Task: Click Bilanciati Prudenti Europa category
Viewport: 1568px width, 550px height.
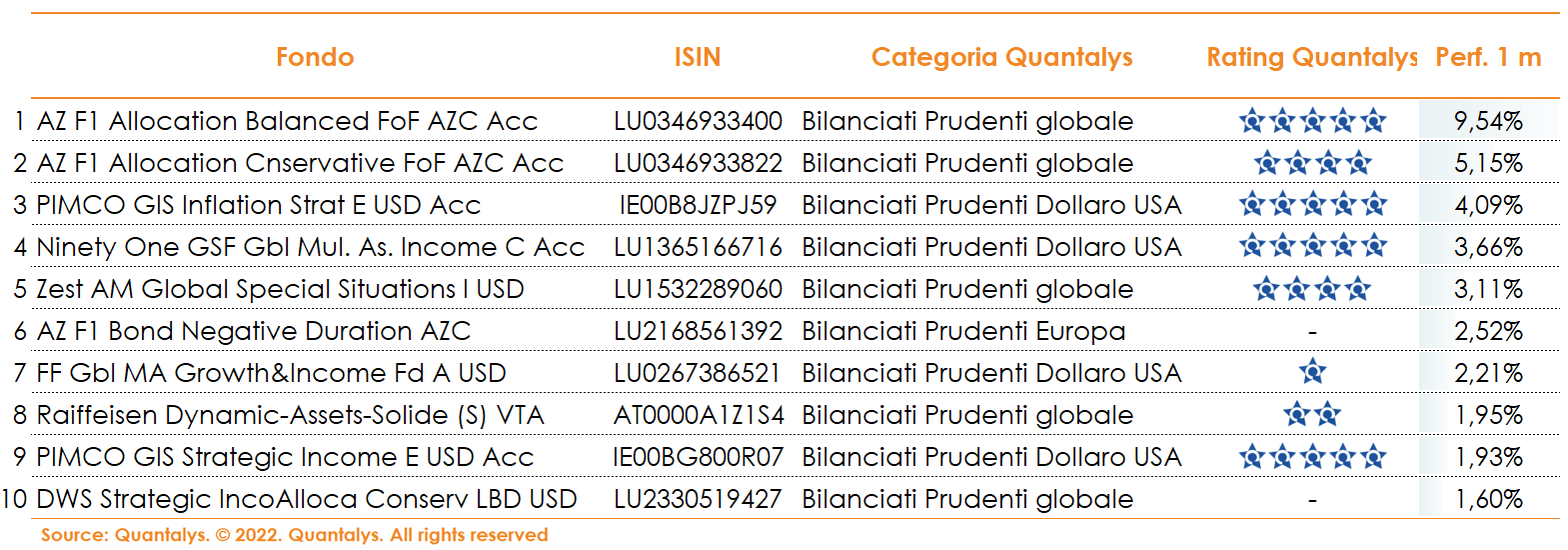Action: coord(963,331)
